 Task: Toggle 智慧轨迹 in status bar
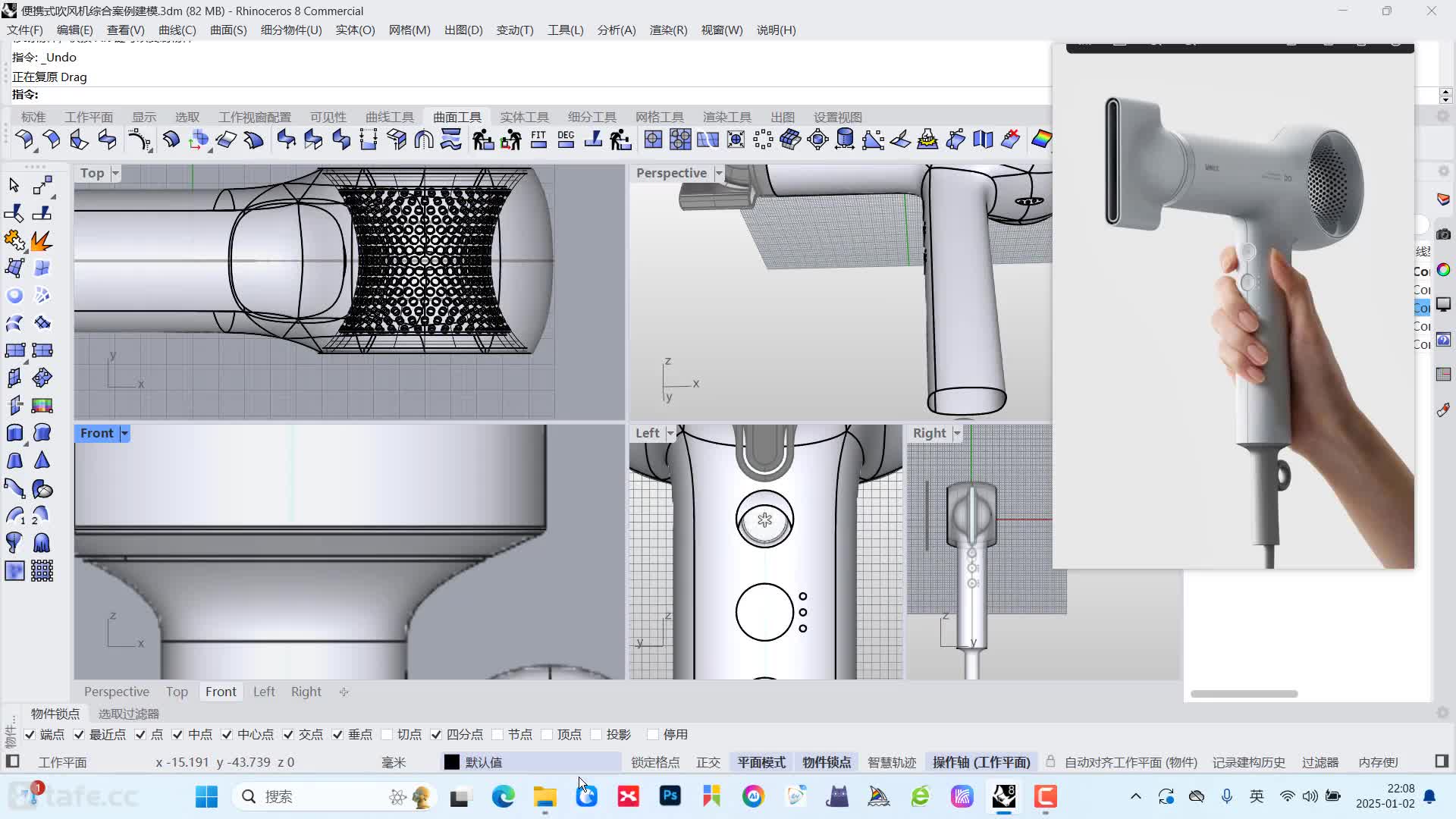(x=892, y=762)
